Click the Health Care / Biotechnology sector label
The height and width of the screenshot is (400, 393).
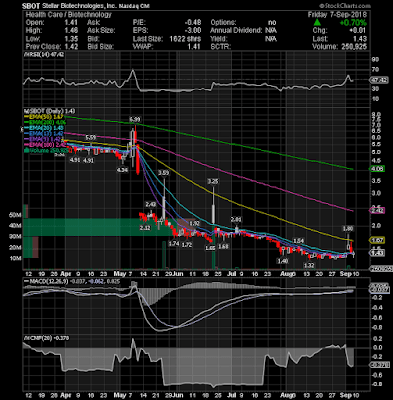(68, 15)
